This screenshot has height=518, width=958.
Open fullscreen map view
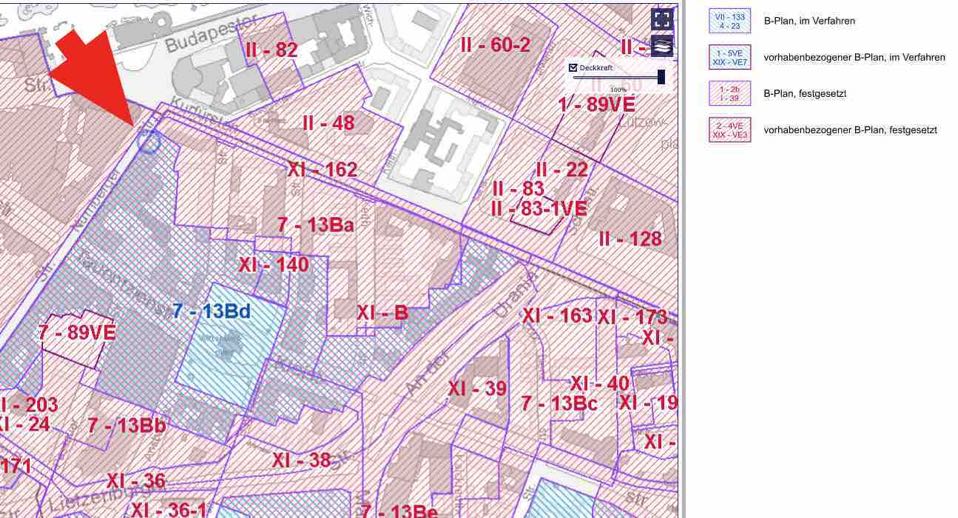pyautogui.click(x=662, y=18)
